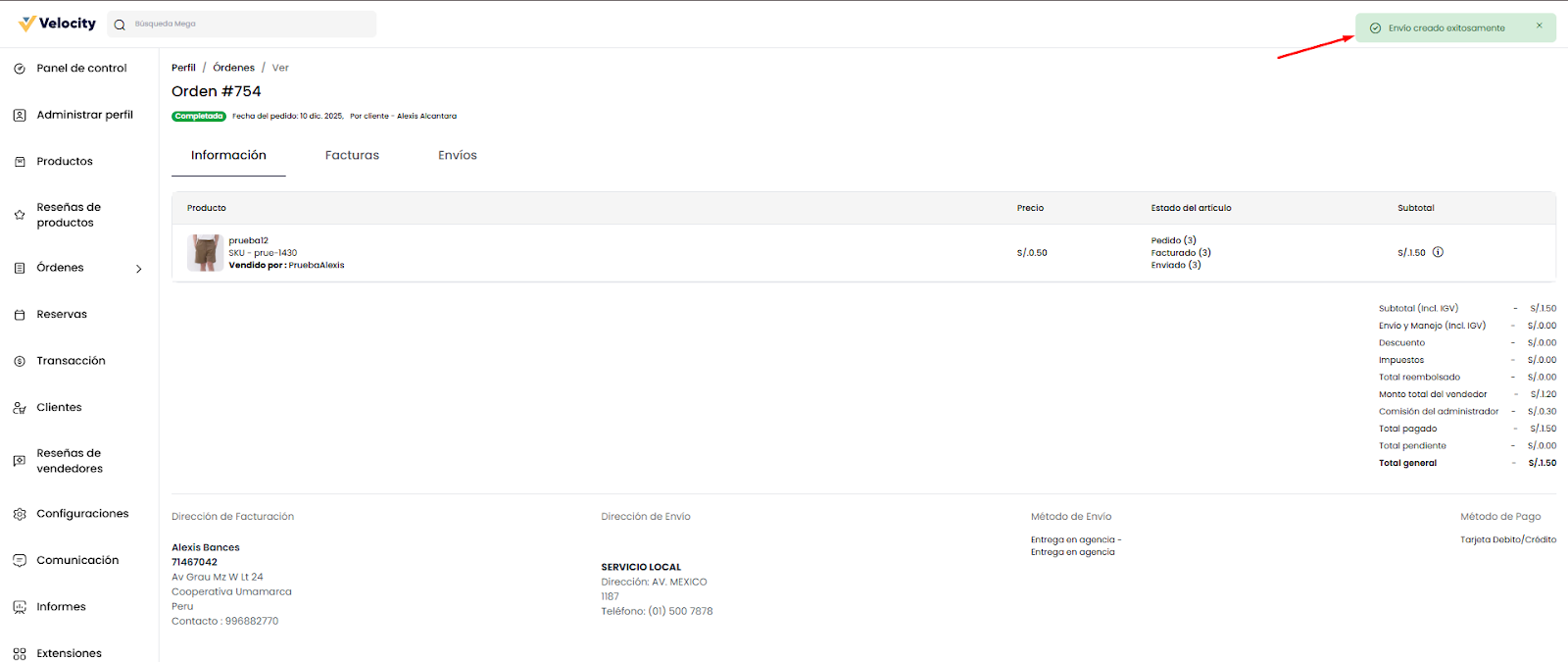Click the Administrar perfil icon
The width and height of the screenshot is (1568, 662).
coord(20,115)
